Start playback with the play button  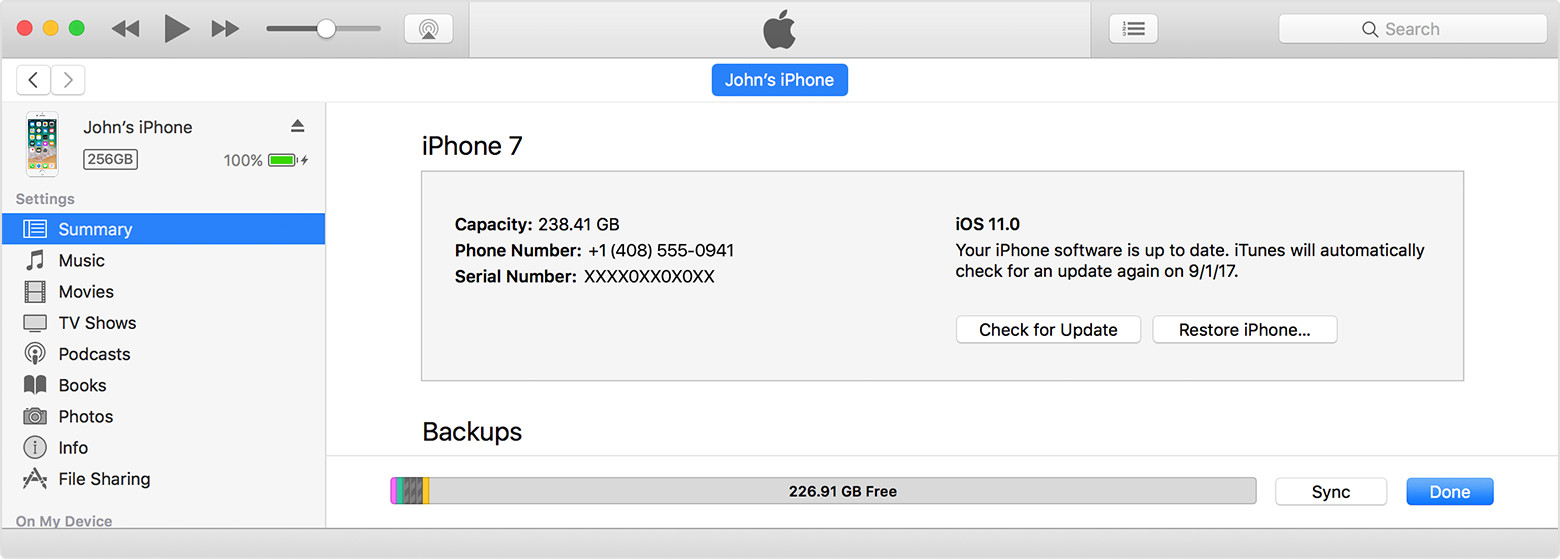(x=177, y=29)
